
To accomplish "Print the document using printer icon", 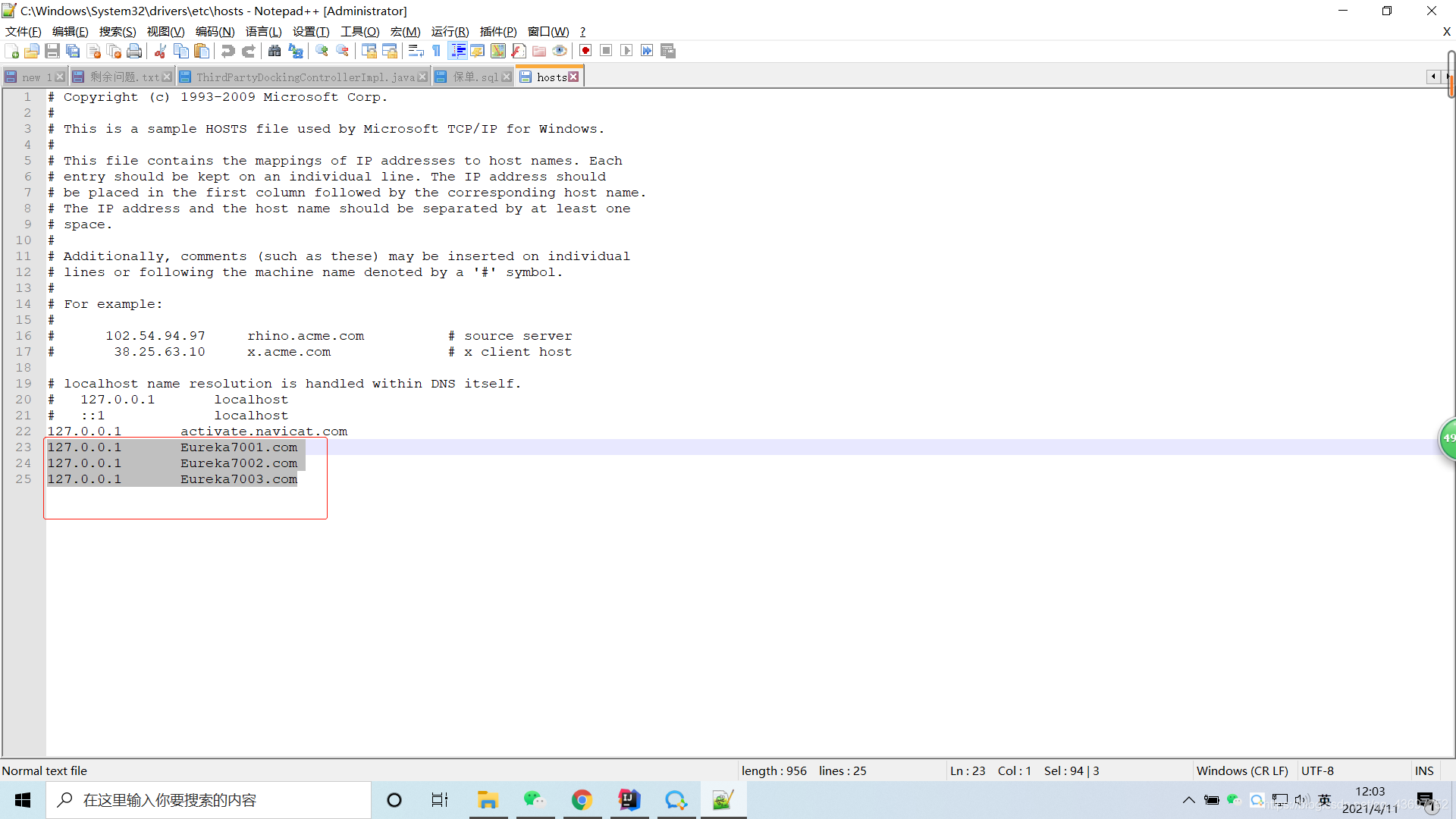I will [134, 51].
